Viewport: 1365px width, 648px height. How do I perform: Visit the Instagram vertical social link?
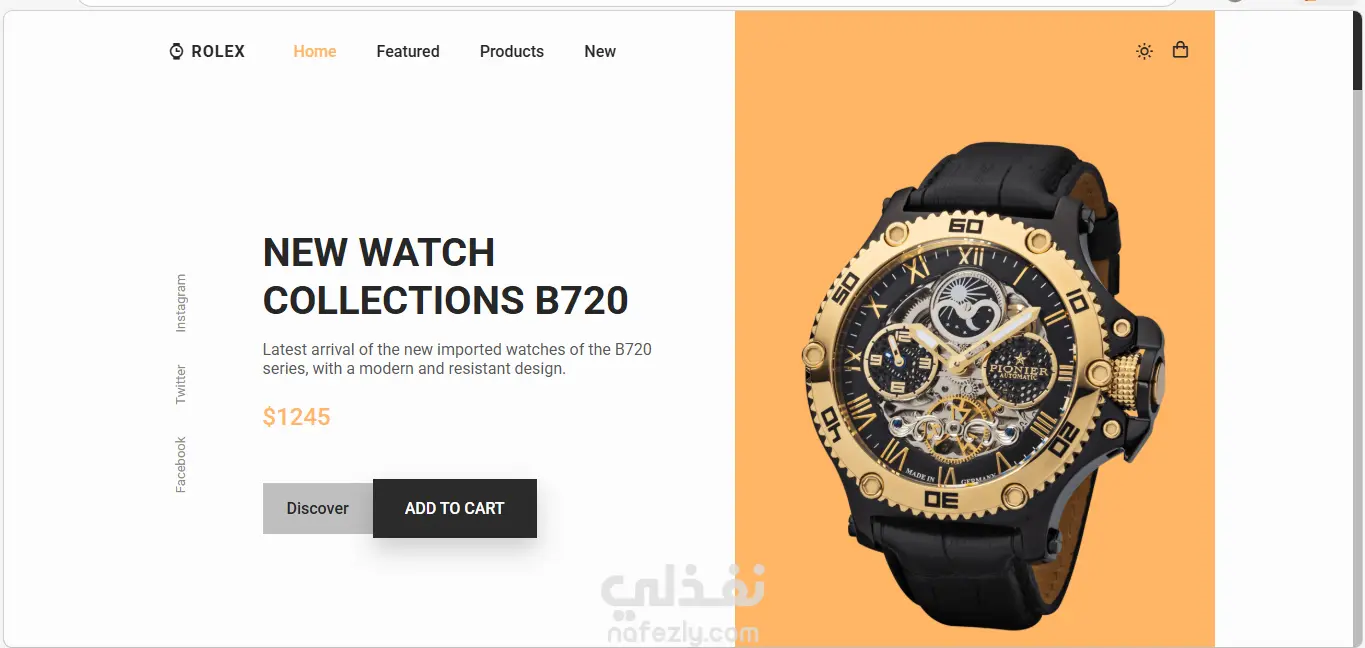point(181,303)
